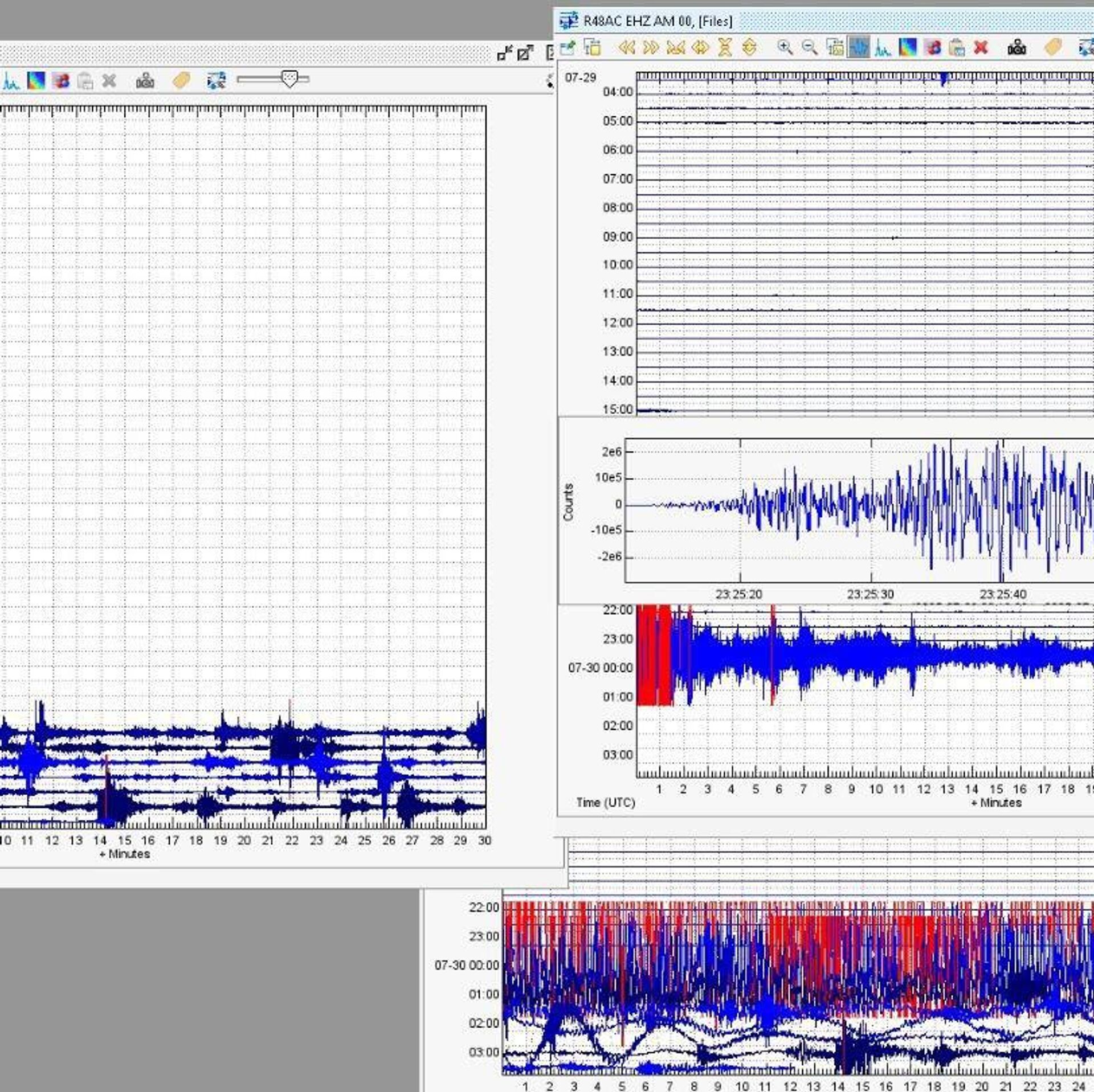Click the R48AC EHZ AM 00 title bar
The width and height of the screenshot is (1094, 1092).
(x=658, y=22)
